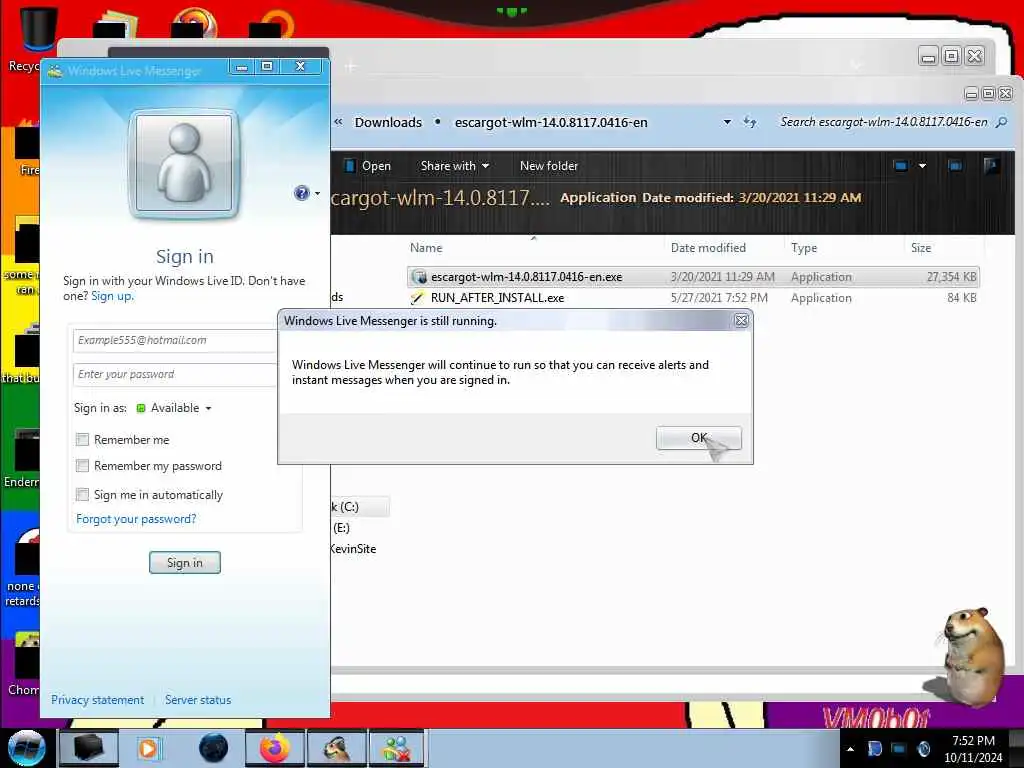
Task: Open the Sign up link
Action: coord(112,296)
